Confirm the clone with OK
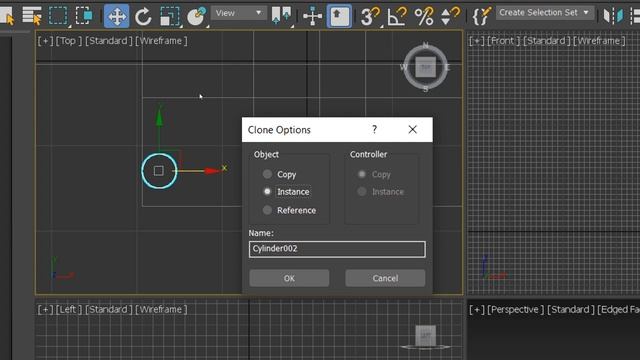This screenshot has height=360, width=640. (x=289, y=278)
